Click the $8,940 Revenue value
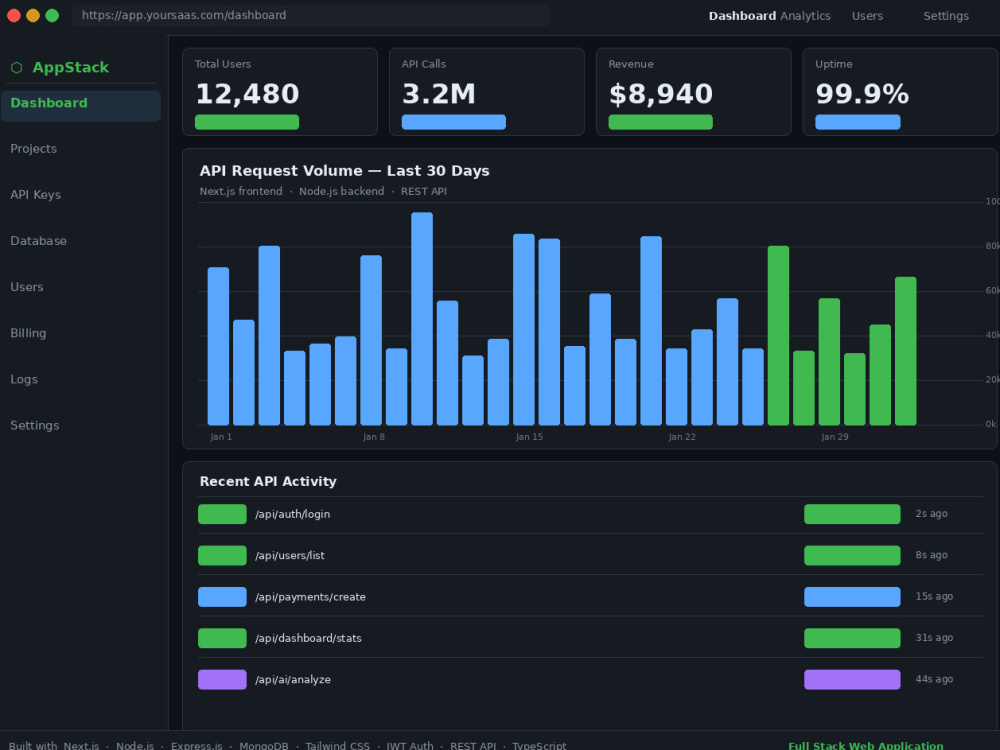The height and width of the screenshot is (750, 1000). 661,94
